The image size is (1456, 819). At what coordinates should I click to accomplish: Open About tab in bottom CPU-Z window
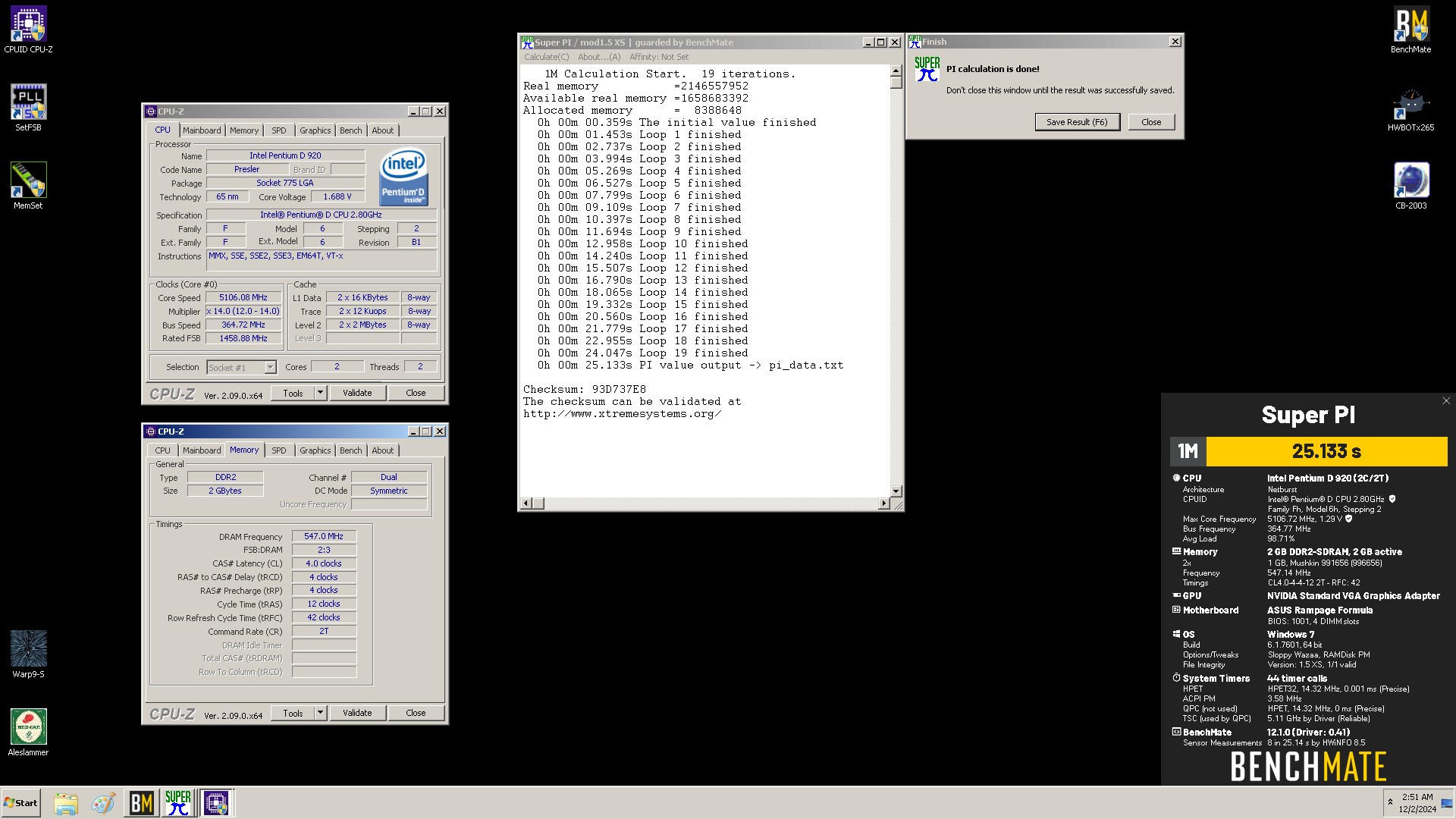(x=382, y=450)
